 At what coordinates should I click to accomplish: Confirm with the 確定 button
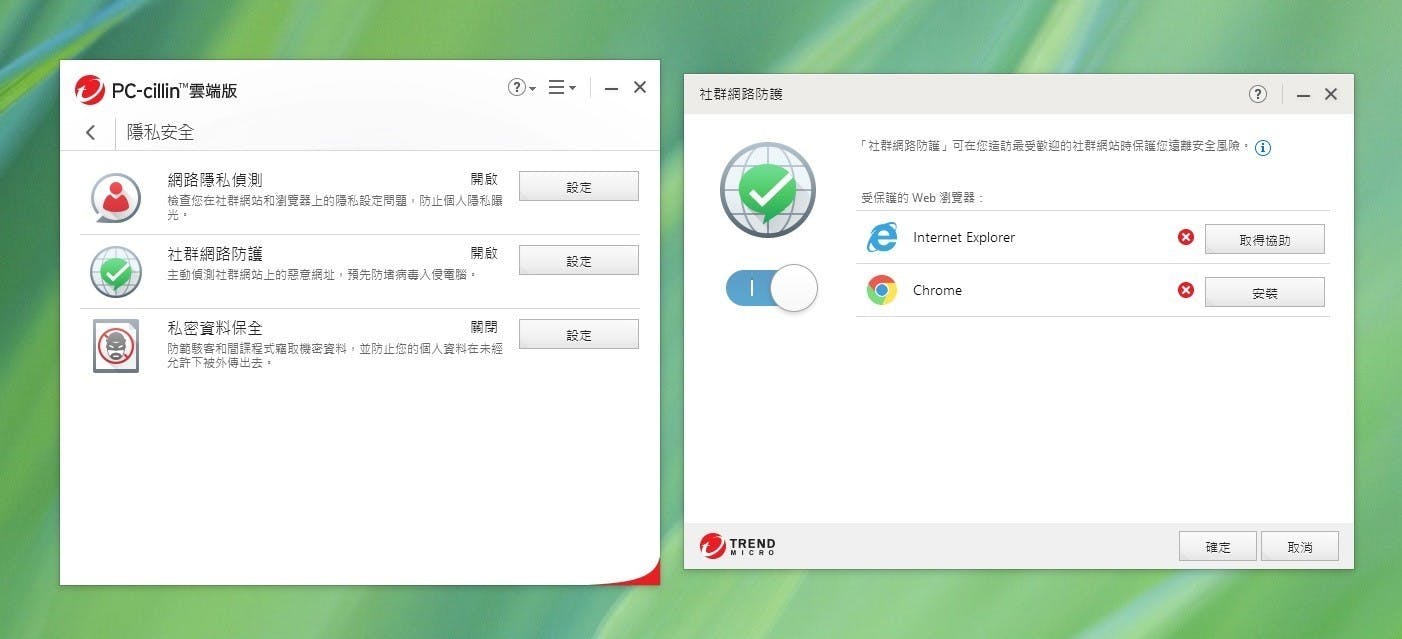(x=1217, y=547)
